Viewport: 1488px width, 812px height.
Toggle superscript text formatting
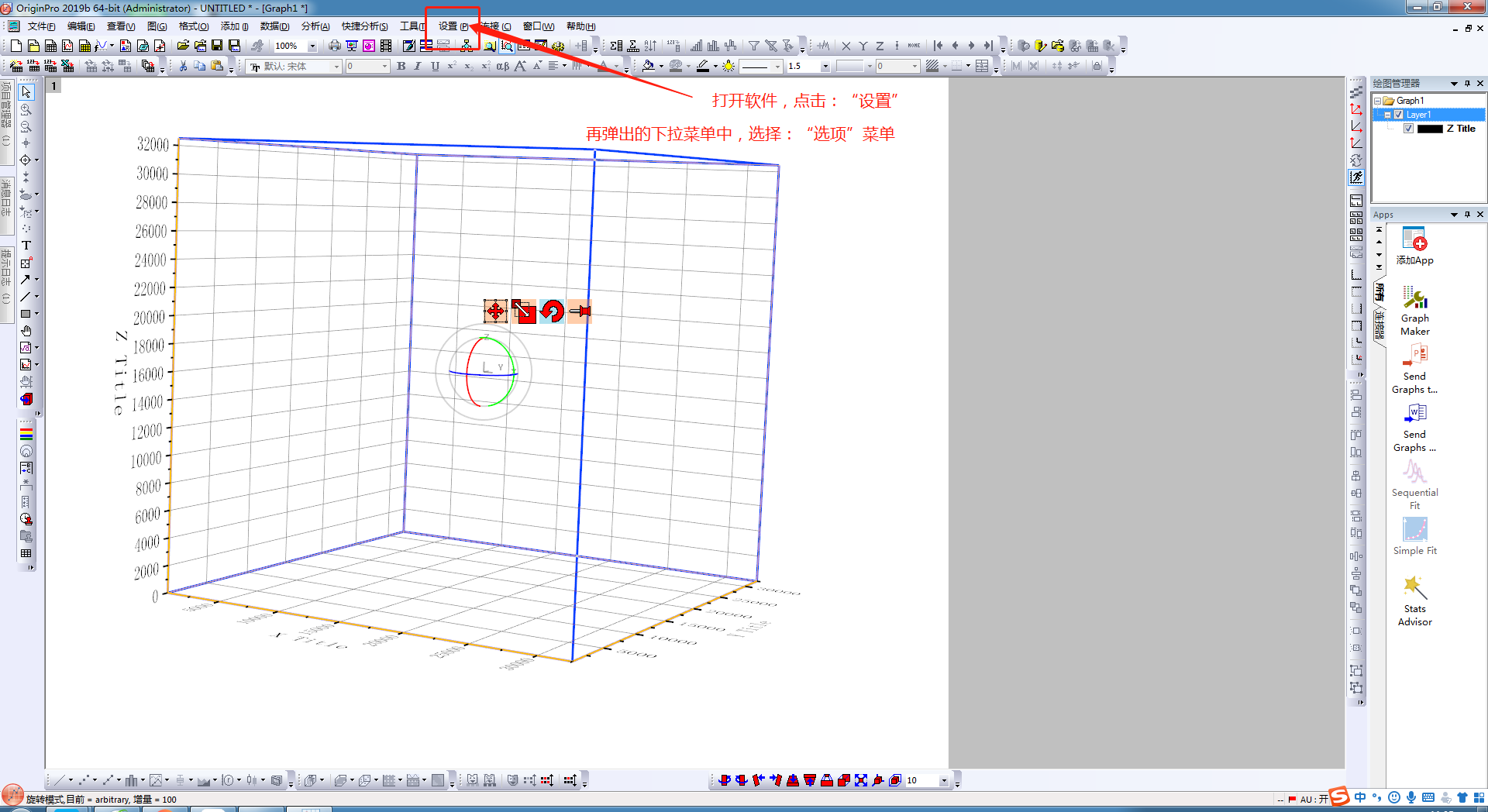(x=451, y=67)
